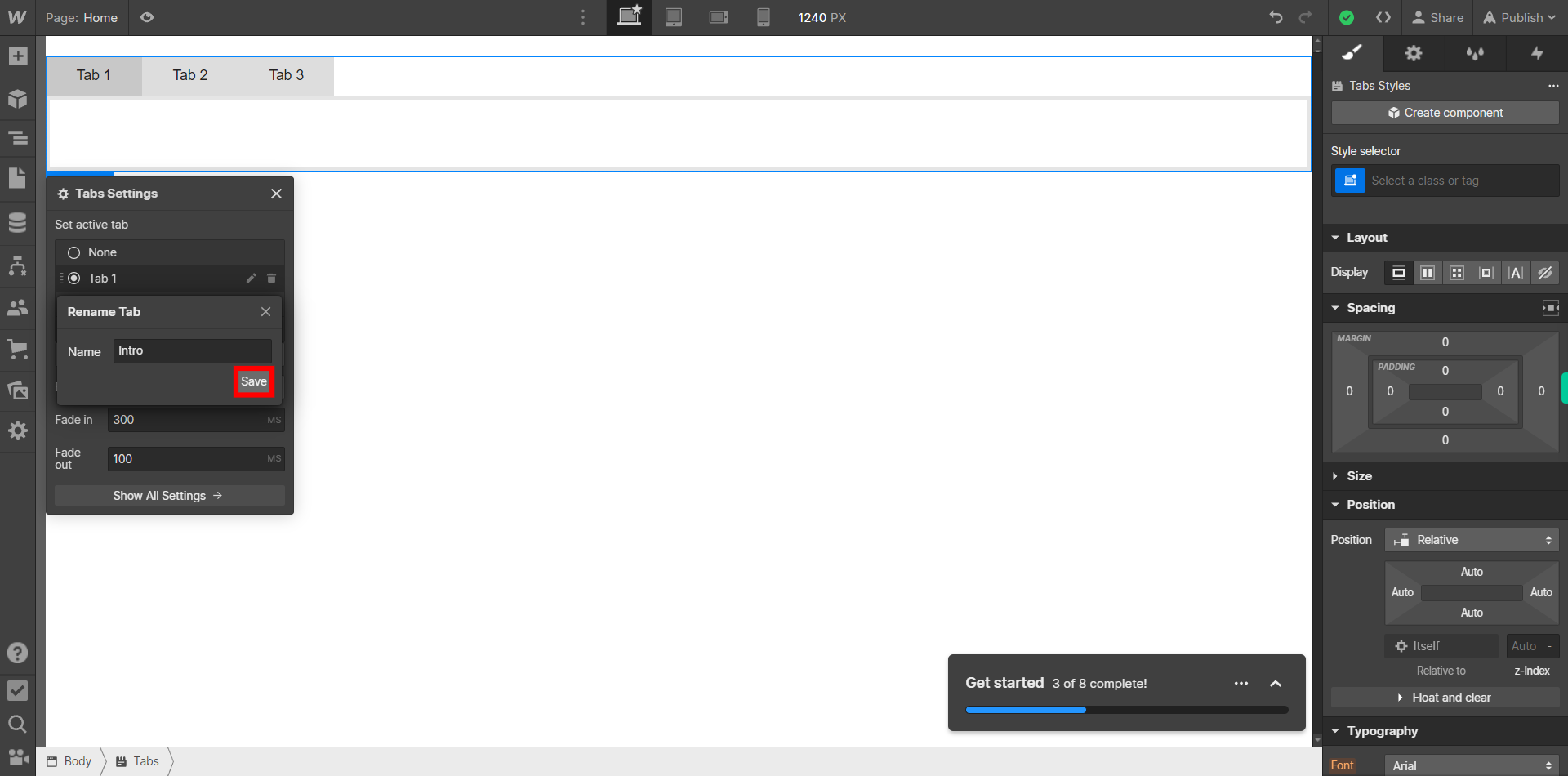
Task: Select Tab 1 on the canvas
Action: click(x=94, y=75)
